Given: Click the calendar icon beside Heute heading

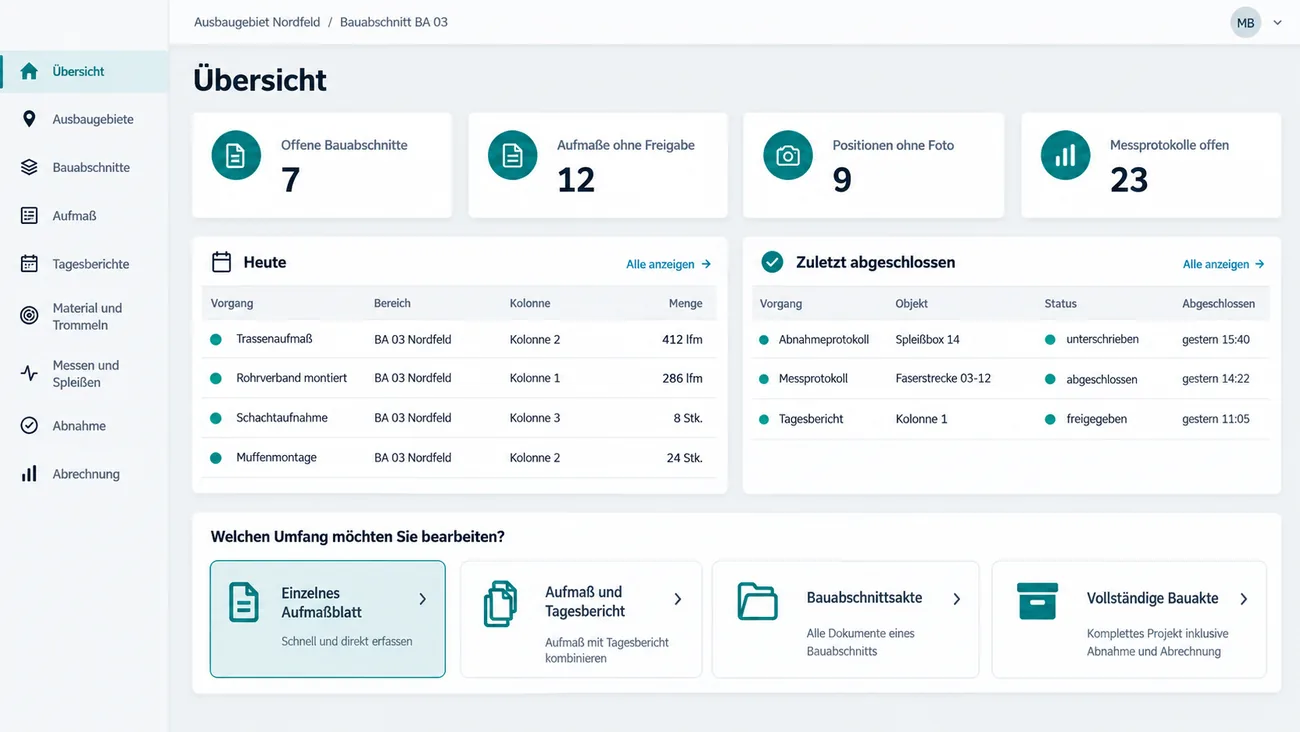Looking at the screenshot, I should click(x=221, y=262).
